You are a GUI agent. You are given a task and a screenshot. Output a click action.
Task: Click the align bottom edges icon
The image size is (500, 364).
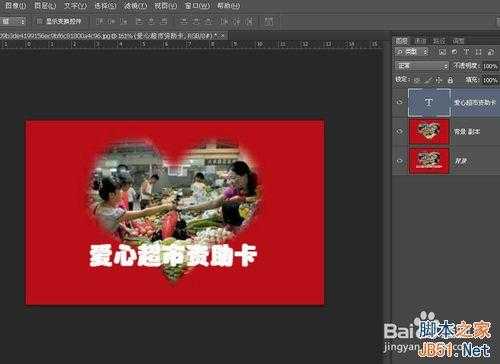point(123,21)
